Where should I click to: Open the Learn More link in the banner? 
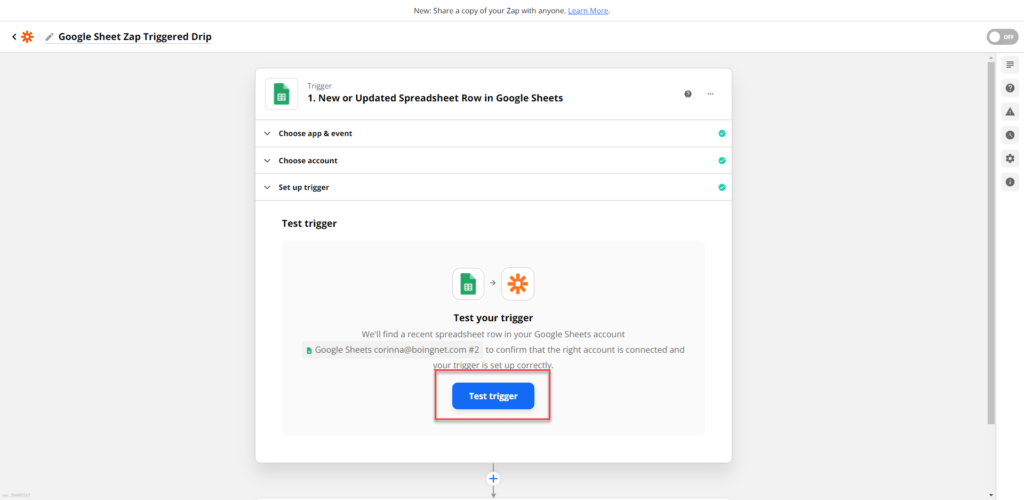click(588, 11)
